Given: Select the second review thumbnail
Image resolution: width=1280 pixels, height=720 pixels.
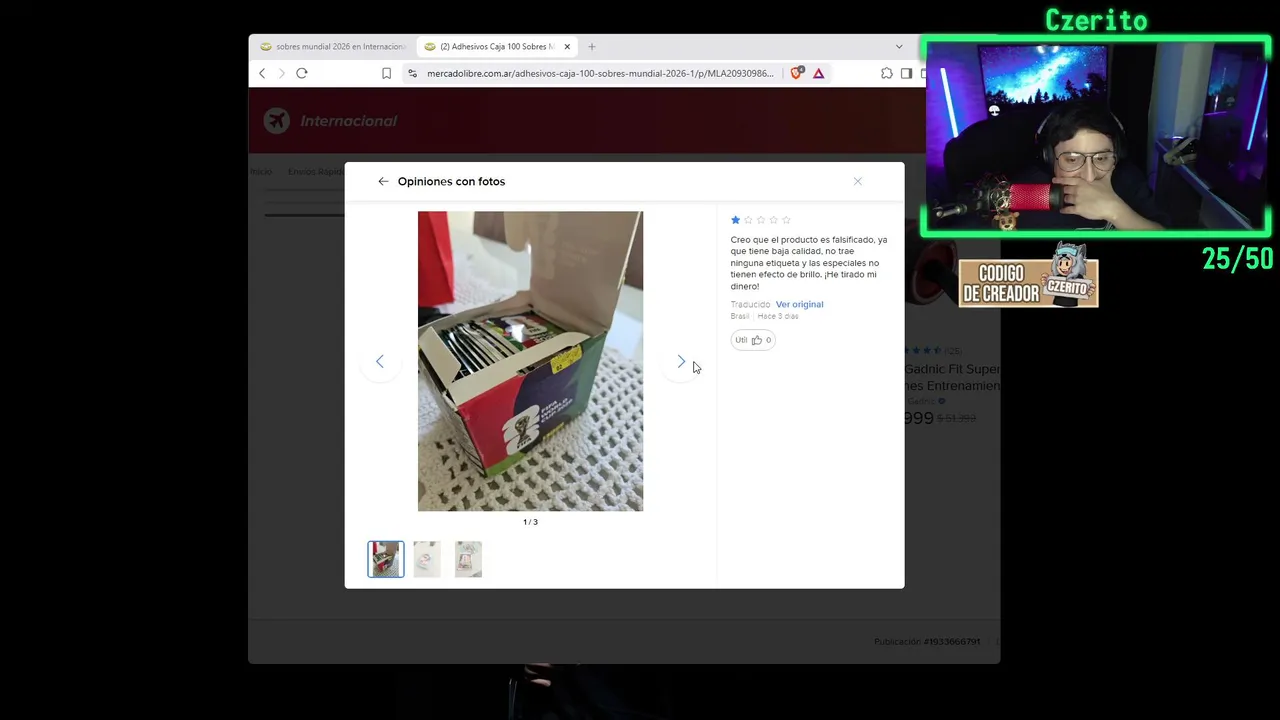Looking at the screenshot, I should coord(427,559).
